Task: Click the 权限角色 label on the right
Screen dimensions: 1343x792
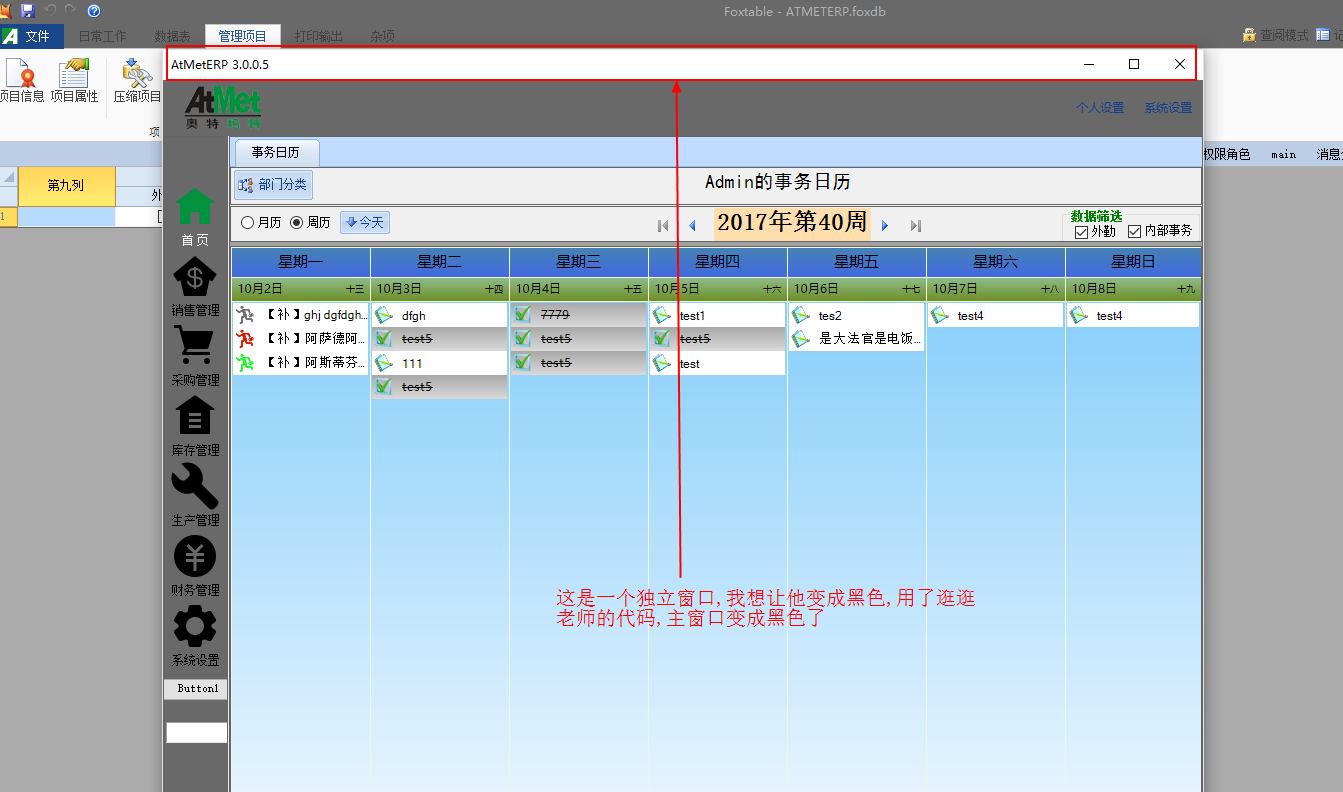Action: [1227, 154]
